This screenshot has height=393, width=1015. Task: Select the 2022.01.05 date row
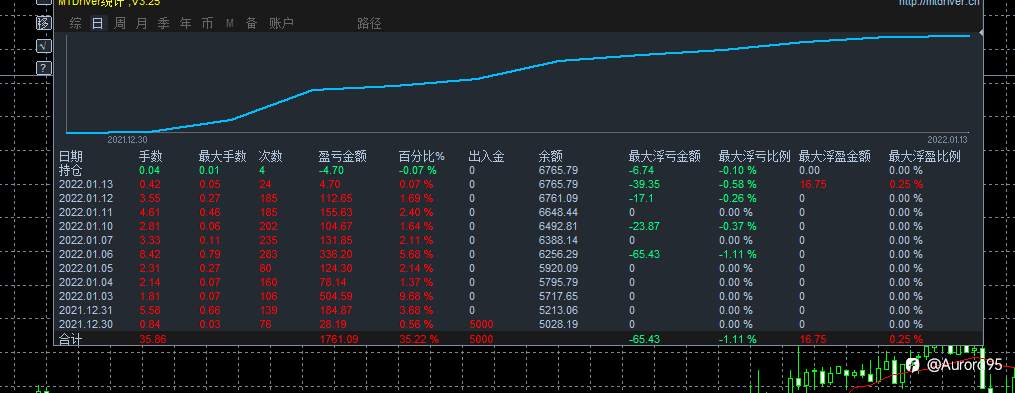coord(85,268)
